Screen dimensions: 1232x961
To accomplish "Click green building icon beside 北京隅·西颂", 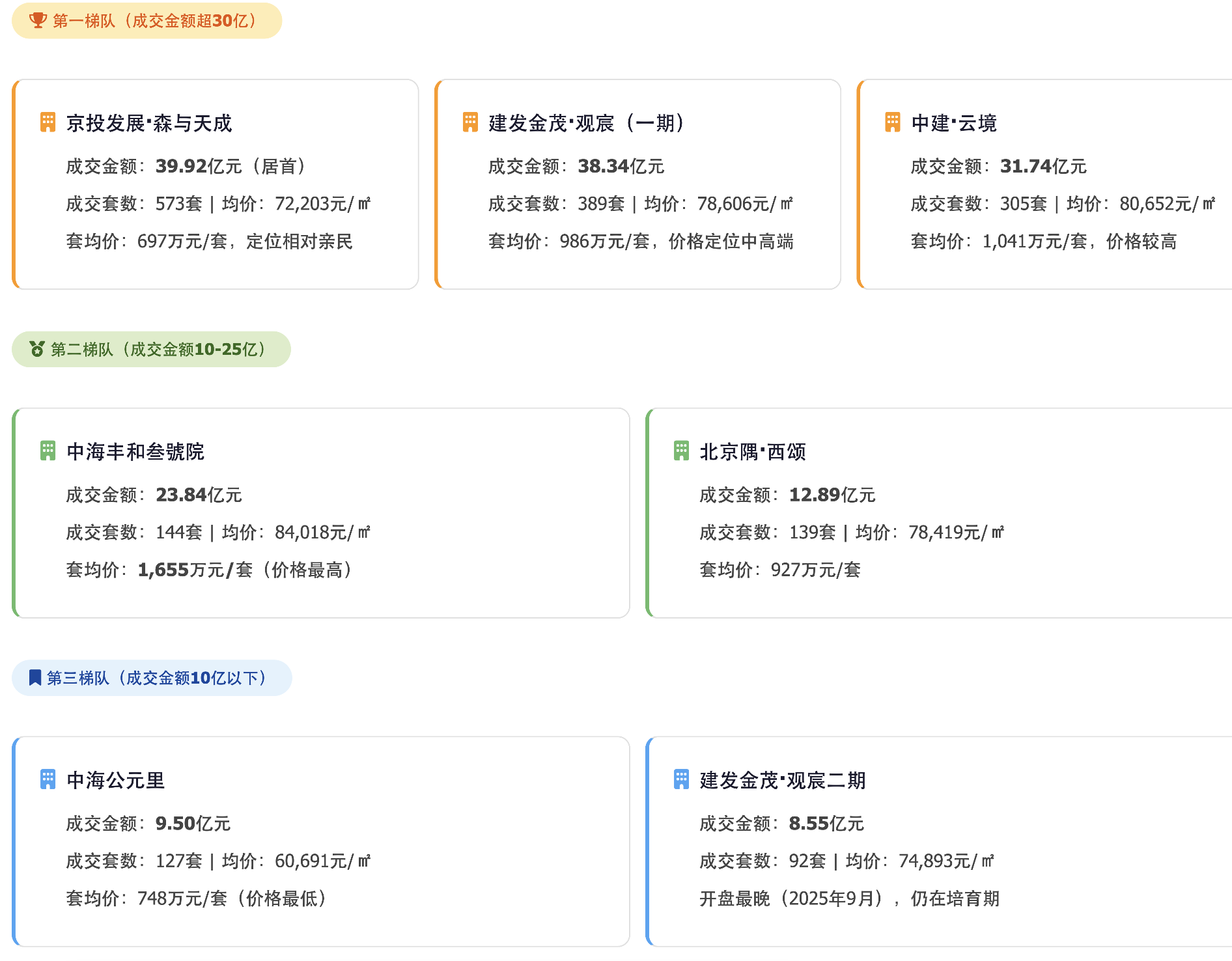I will (x=681, y=451).
